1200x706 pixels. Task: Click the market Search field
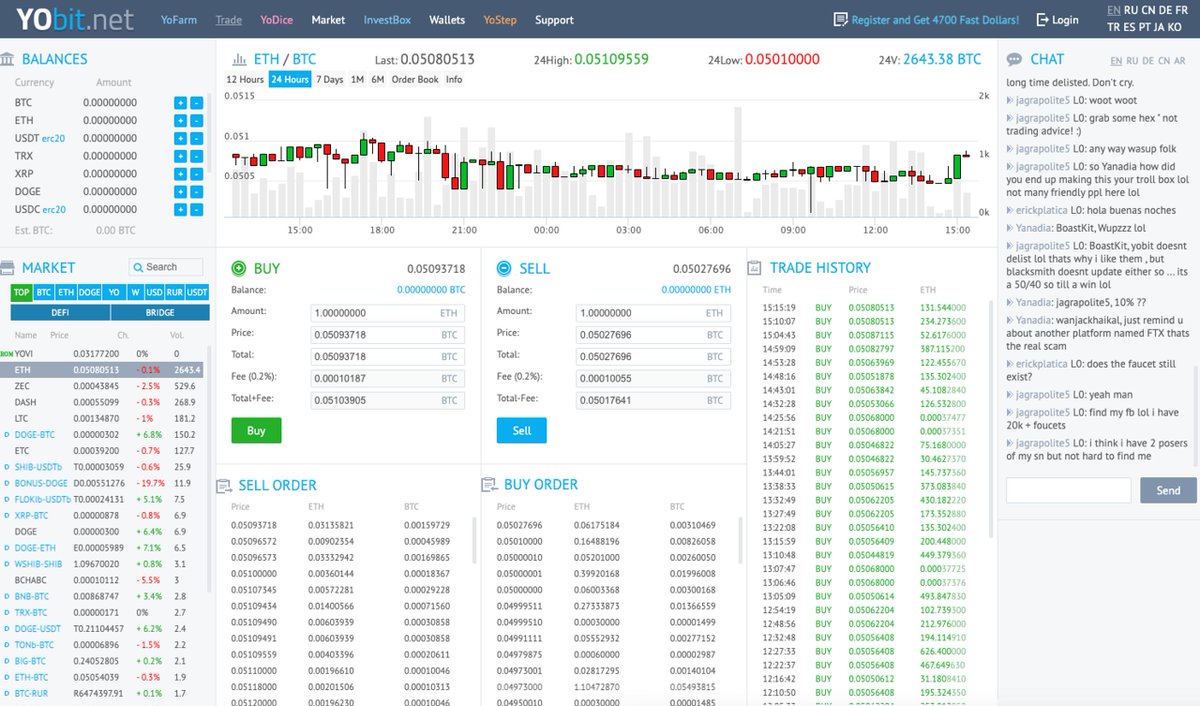point(166,267)
